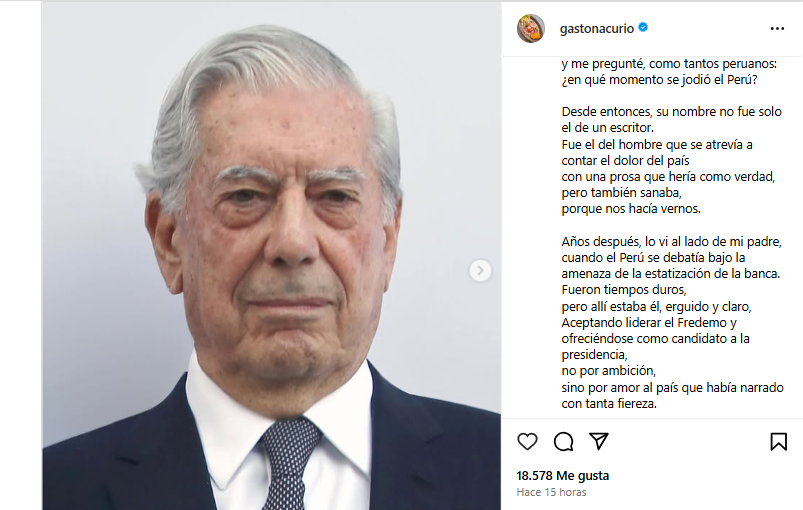Like the post with the heart icon
The image size is (803, 510).
click(x=527, y=441)
